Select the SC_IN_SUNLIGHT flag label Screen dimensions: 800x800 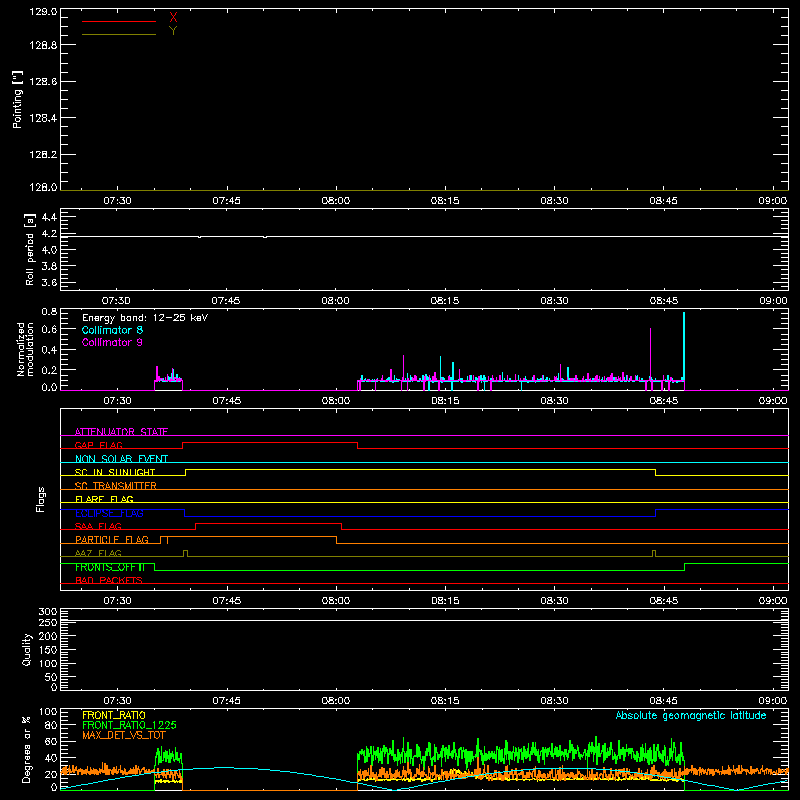tap(115, 472)
